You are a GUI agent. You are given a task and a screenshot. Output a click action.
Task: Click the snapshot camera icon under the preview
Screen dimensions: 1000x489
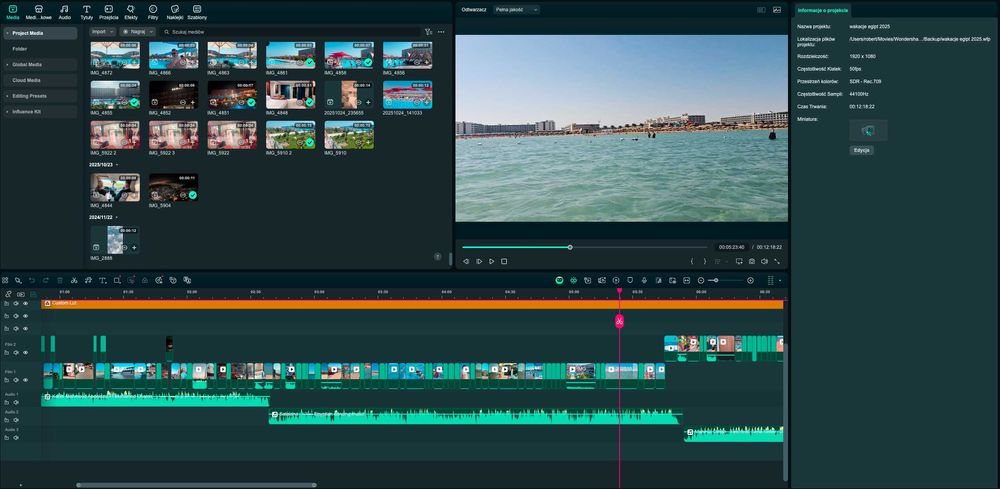(x=752, y=261)
